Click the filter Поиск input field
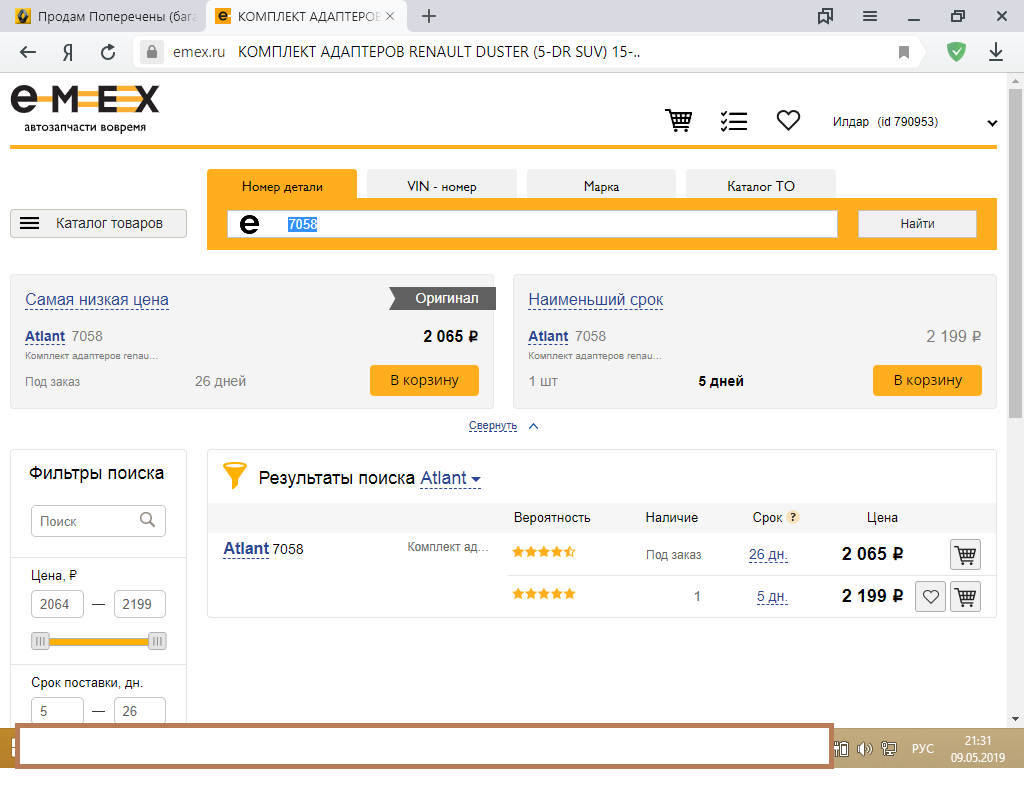 pyautogui.click(x=98, y=521)
